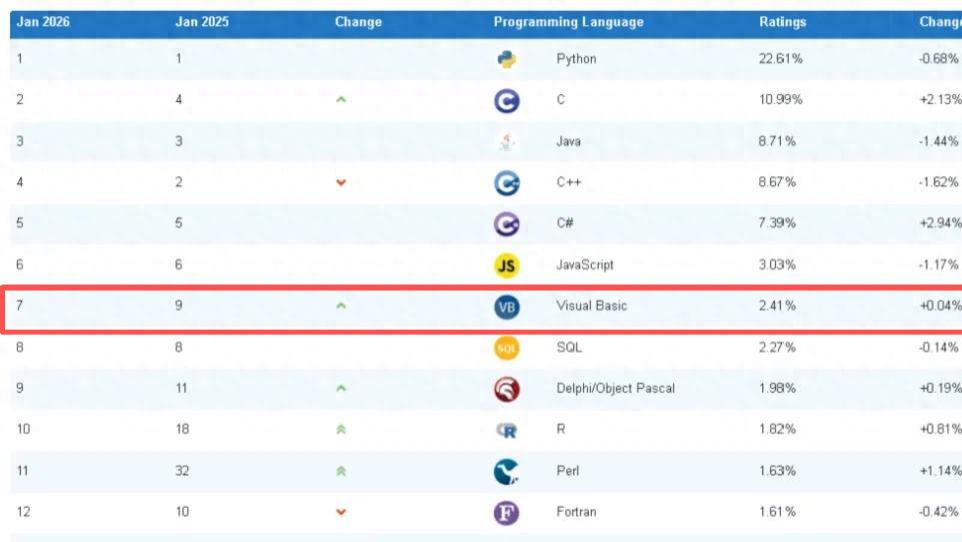The width and height of the screenshot is (962, 542).
Task: Click the 1.82% rating for R
Action: click(x=777, y=429)
